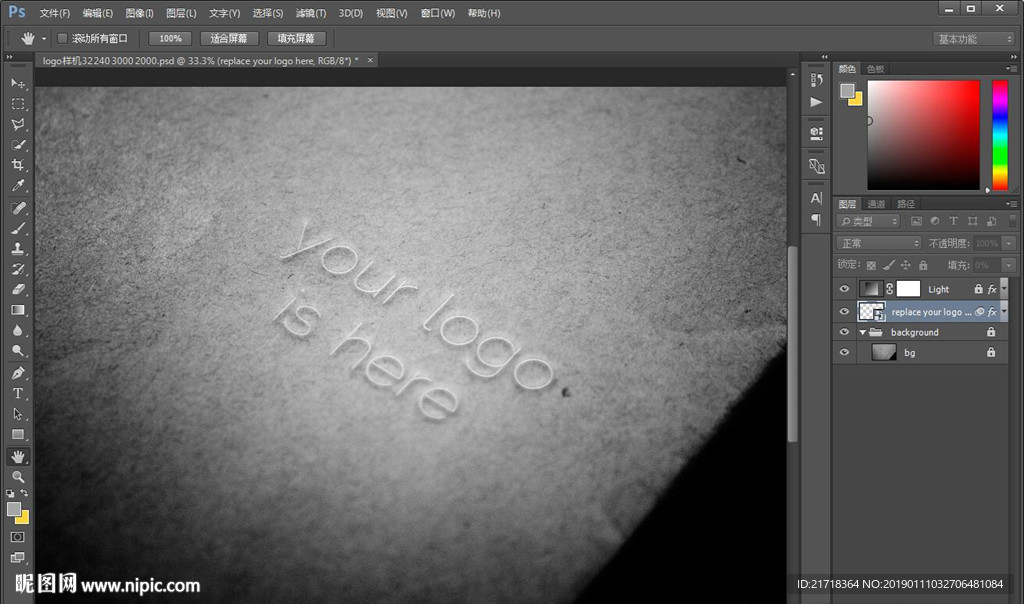Click the canvas vertical scrollbar
Viewport: 1024px width, 604px height.
click(x=792, y=343)
